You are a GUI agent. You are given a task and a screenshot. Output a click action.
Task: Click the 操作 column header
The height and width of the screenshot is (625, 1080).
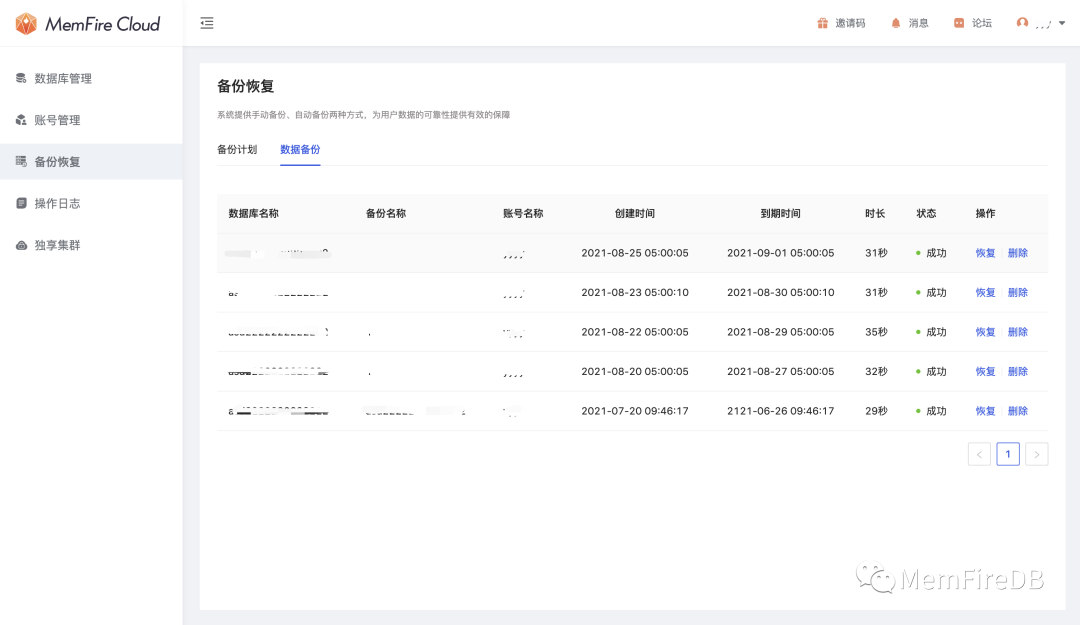tap(986, 214)
